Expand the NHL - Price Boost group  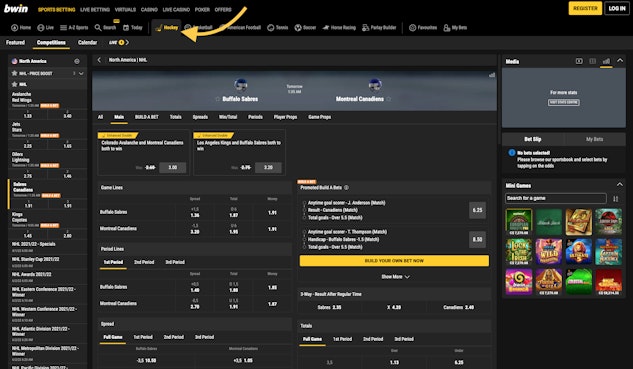click(81, 73)
